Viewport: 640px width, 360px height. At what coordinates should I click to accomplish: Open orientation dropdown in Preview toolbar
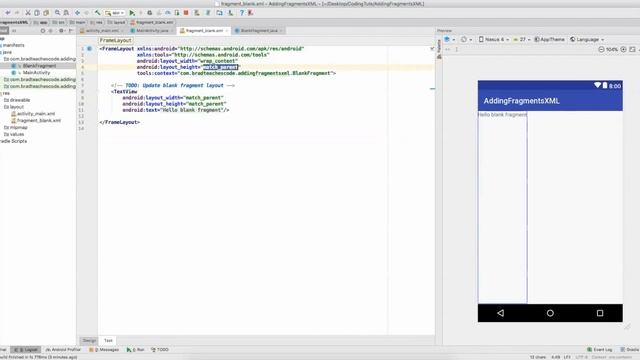point(466,40)
